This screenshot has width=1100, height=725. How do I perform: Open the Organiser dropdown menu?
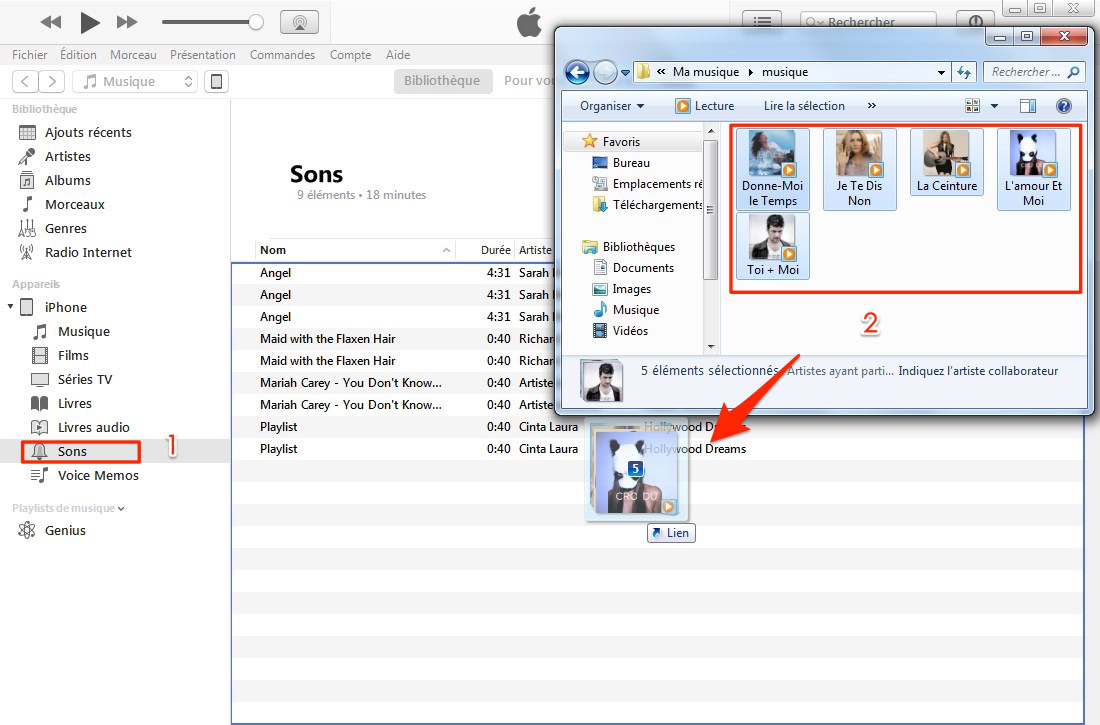[x=612, y=106]
